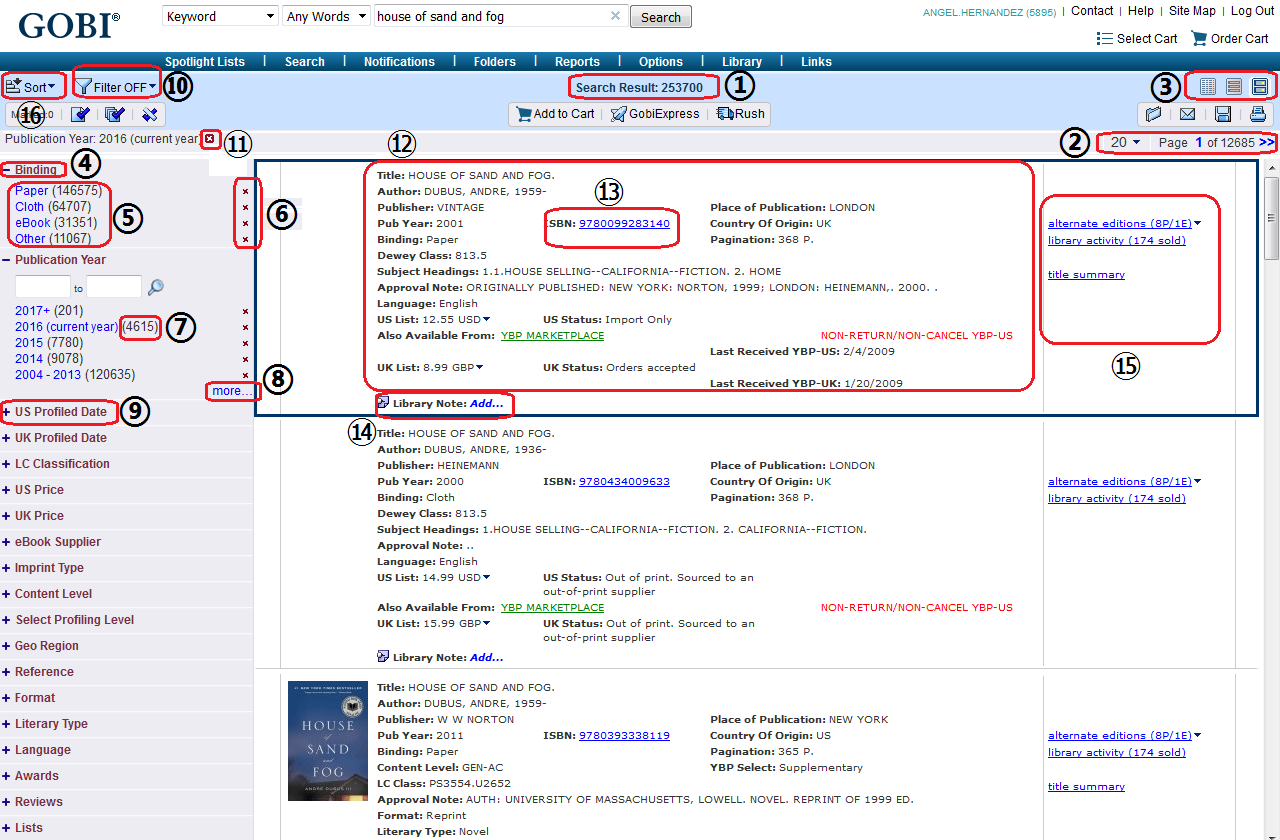Click the mark single item checkmark icon
Viewport: 1280px width, 840px height.
point(81,114)
